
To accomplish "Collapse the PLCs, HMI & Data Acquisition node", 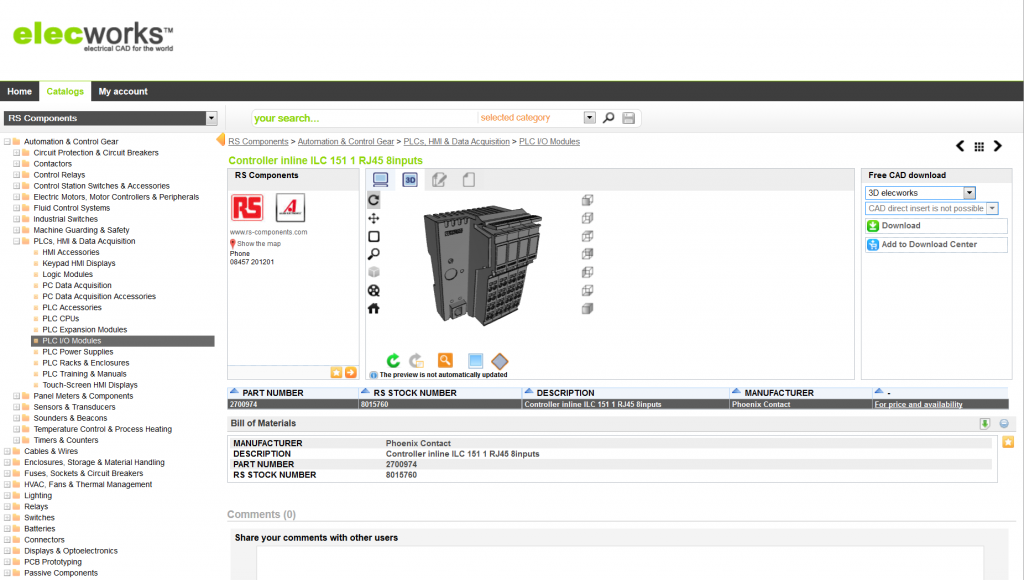I will tap(16, 242).
